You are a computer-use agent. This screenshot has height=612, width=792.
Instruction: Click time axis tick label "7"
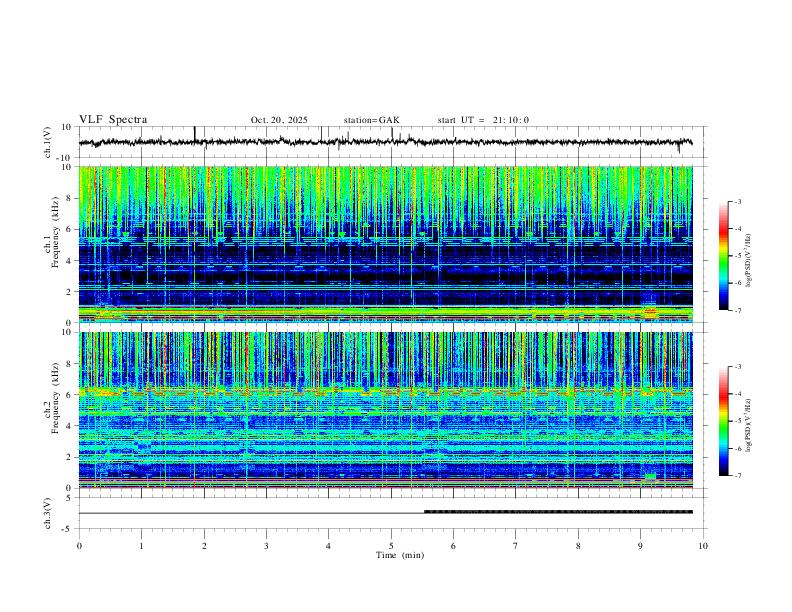(x=516, y=546)
